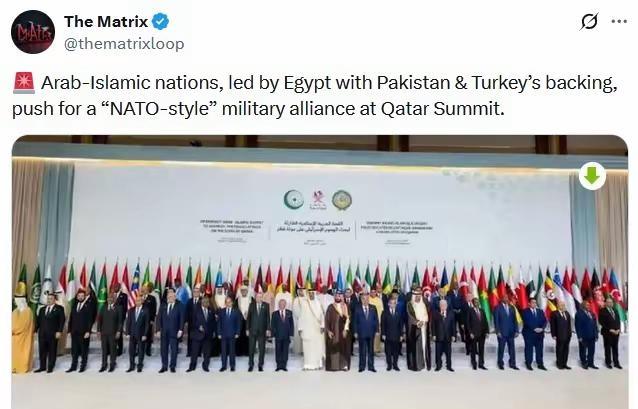The image size is (638, 409).
Task: Click the words "Qatar Summit" in the tweet
Action: tap(441, 109)
